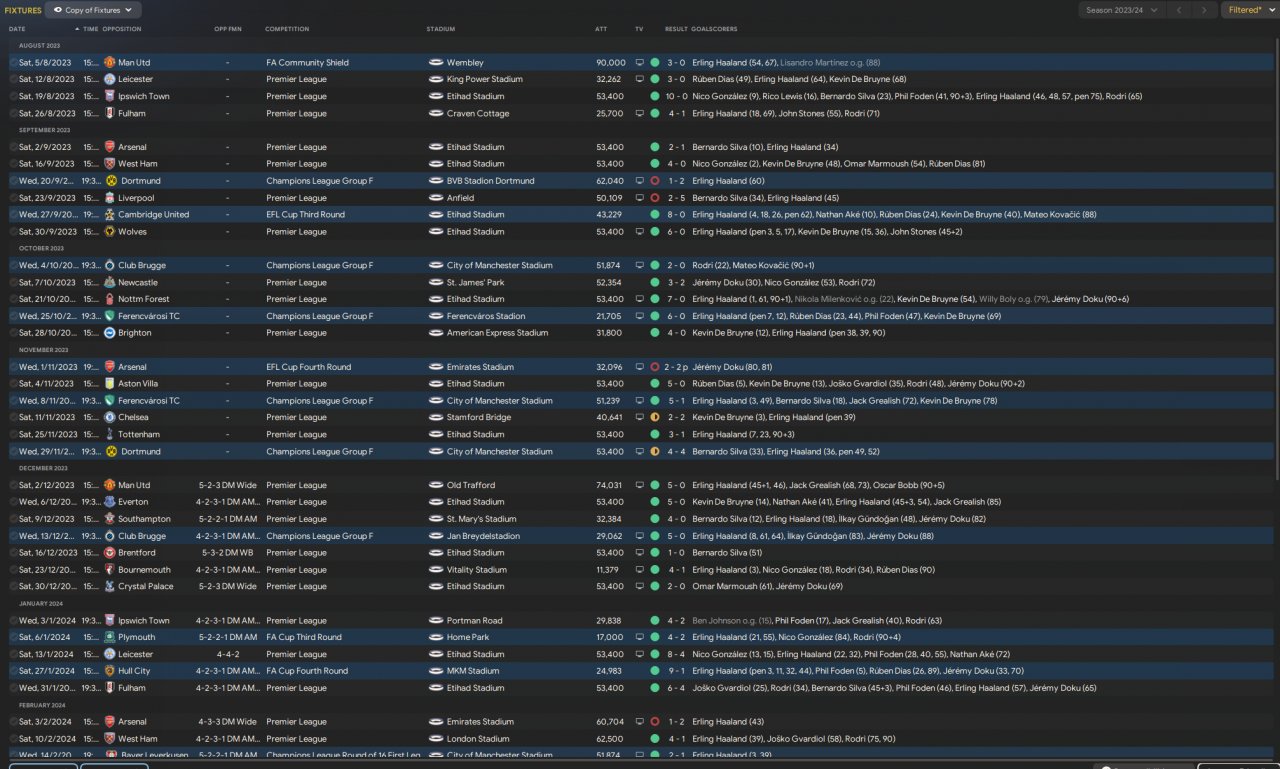
Task: Open the Craven Cottage stadium link
Action: [x=478, y=114]
